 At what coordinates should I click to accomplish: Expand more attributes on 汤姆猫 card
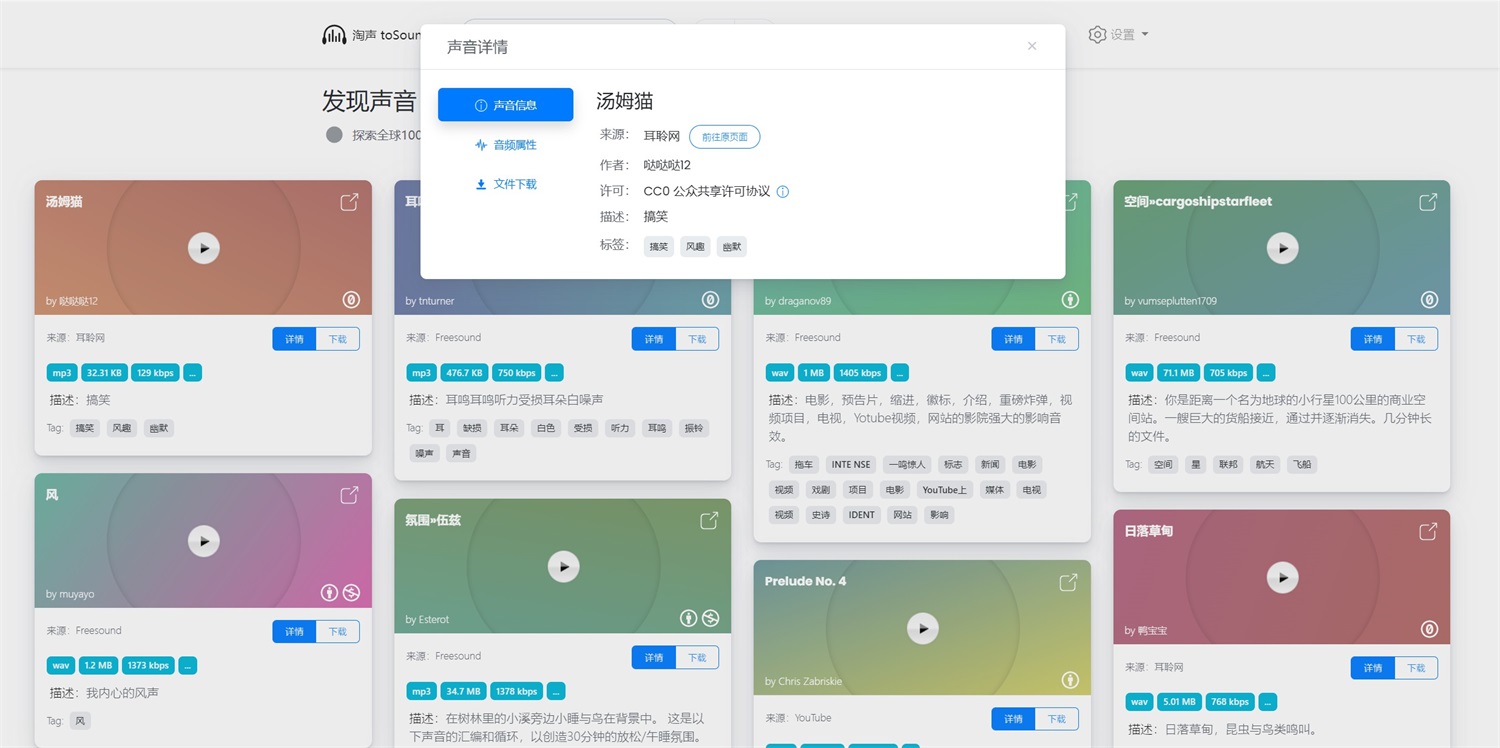click(193, 373)
